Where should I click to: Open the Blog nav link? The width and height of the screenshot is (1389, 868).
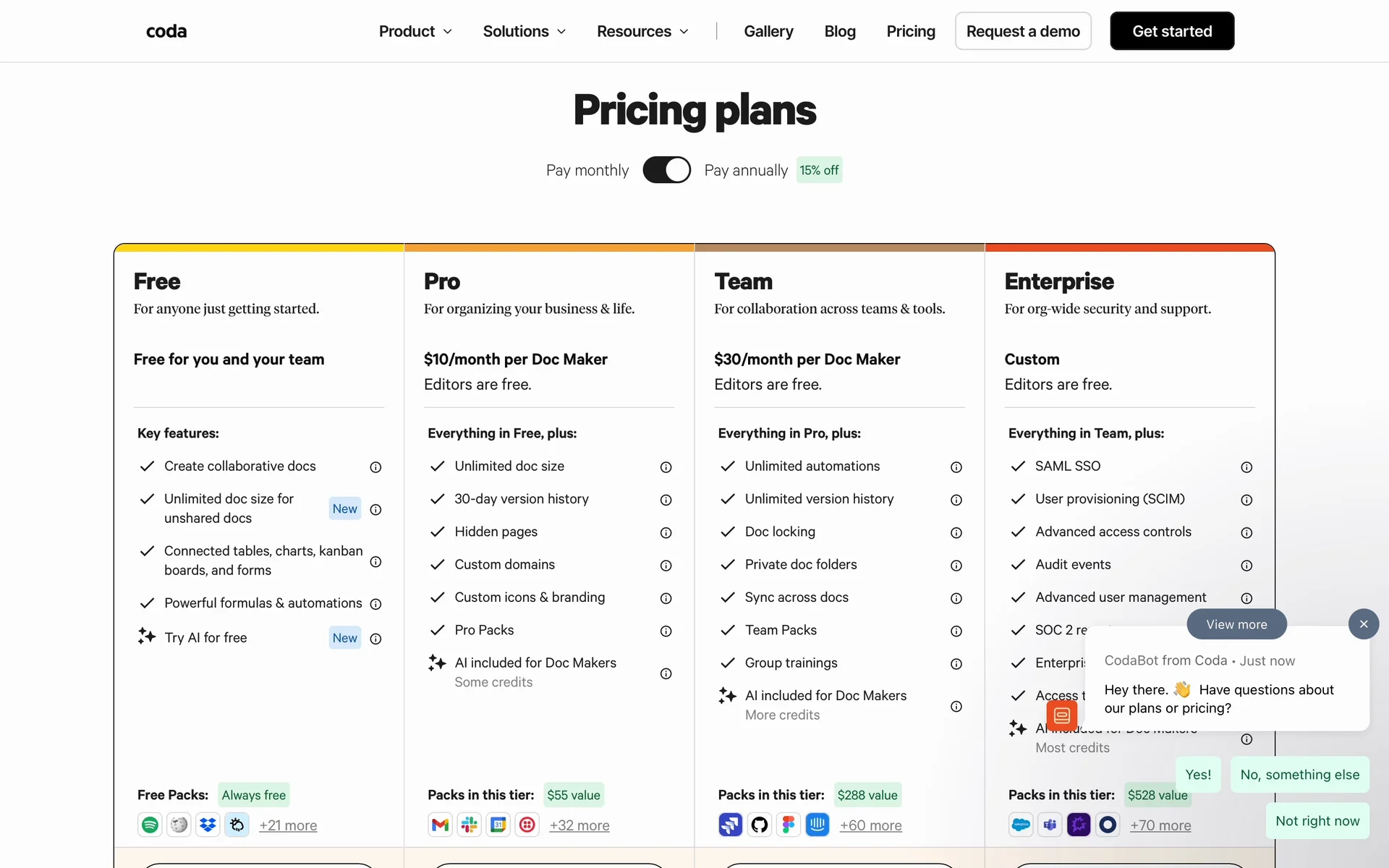pyautogui.click(x=840, y=31)
